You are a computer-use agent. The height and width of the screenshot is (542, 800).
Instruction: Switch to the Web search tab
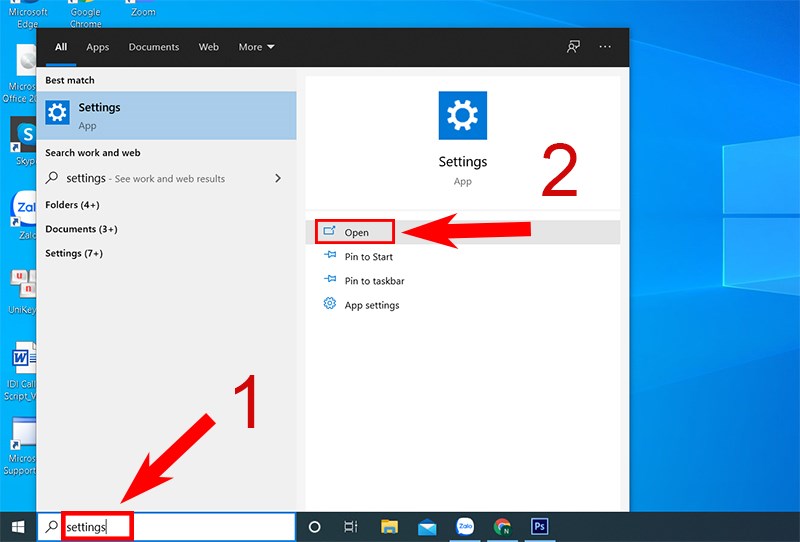[209, 47]
